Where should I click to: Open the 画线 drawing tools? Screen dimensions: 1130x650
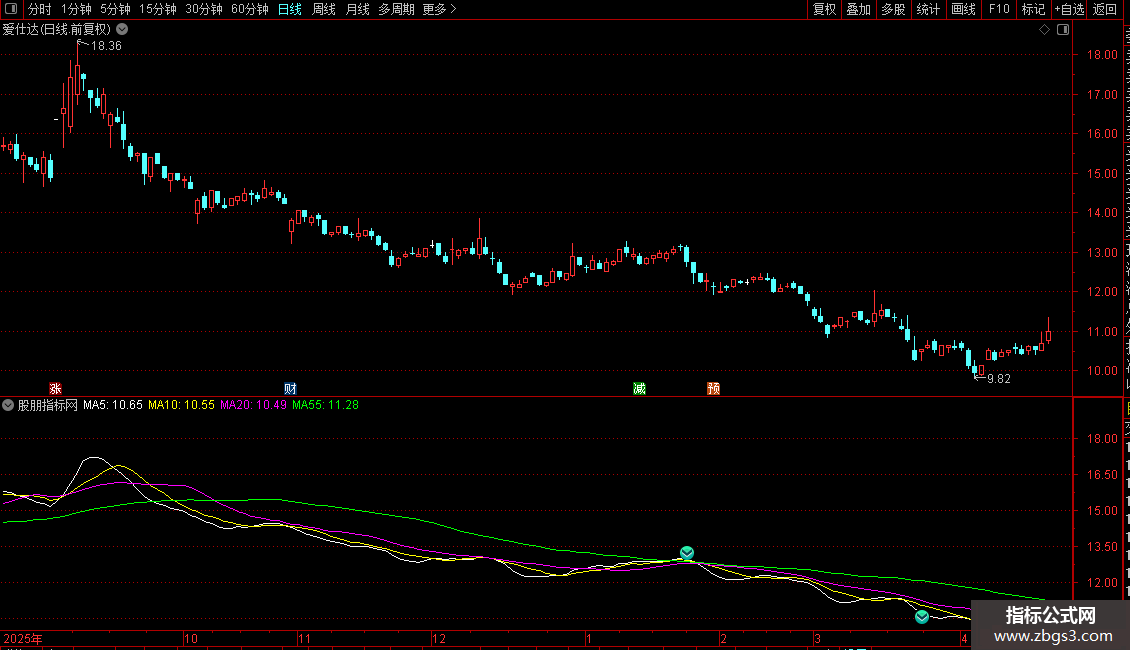click(963, 9)
